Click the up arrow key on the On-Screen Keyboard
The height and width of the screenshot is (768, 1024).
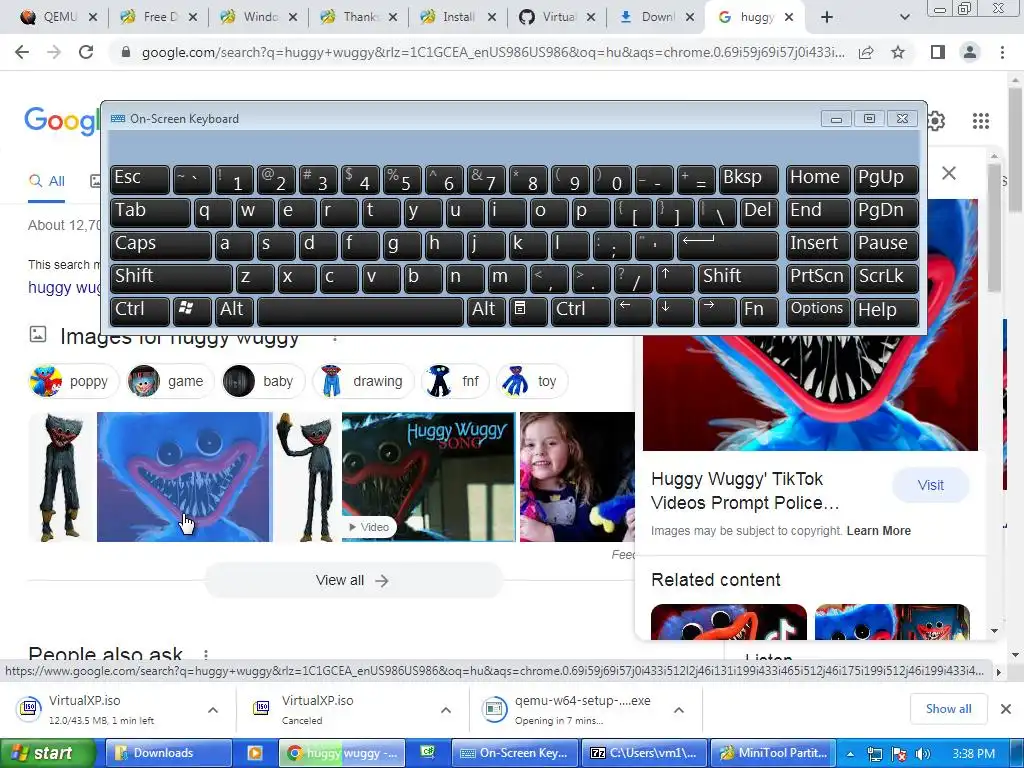pyautogui.click(x=675, y=278)
